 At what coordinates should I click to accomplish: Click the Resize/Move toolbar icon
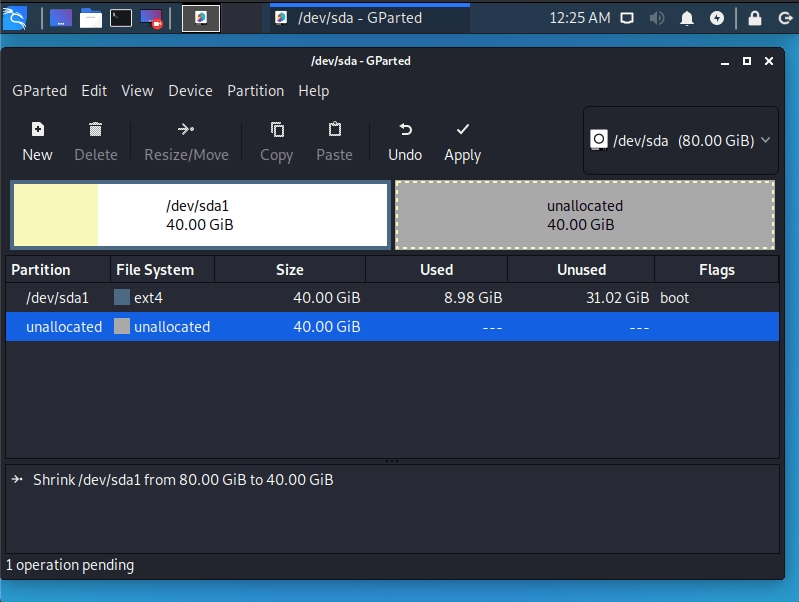point(186,130)
